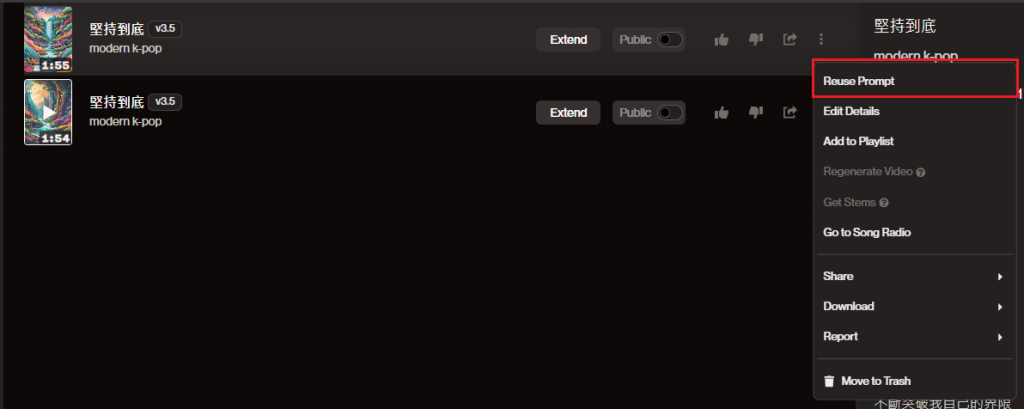This screenshot has height=409, width=1024.
Task: Like the first 堅持到底 song
Action: click(721, 40)
